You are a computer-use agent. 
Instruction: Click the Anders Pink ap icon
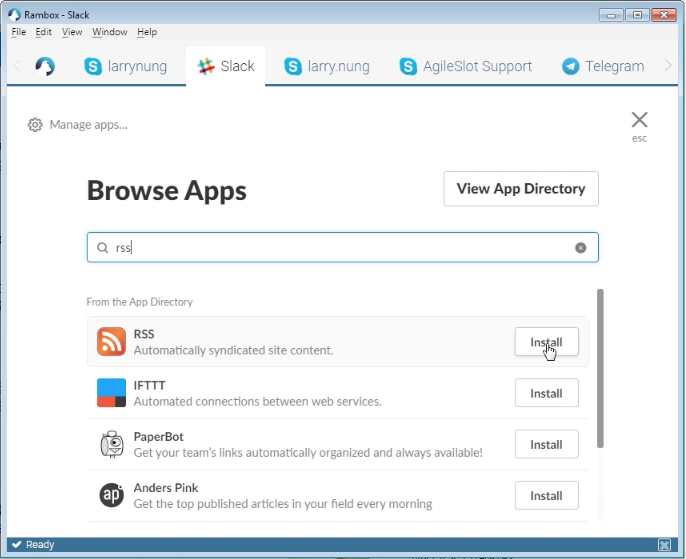click(111, 495)
